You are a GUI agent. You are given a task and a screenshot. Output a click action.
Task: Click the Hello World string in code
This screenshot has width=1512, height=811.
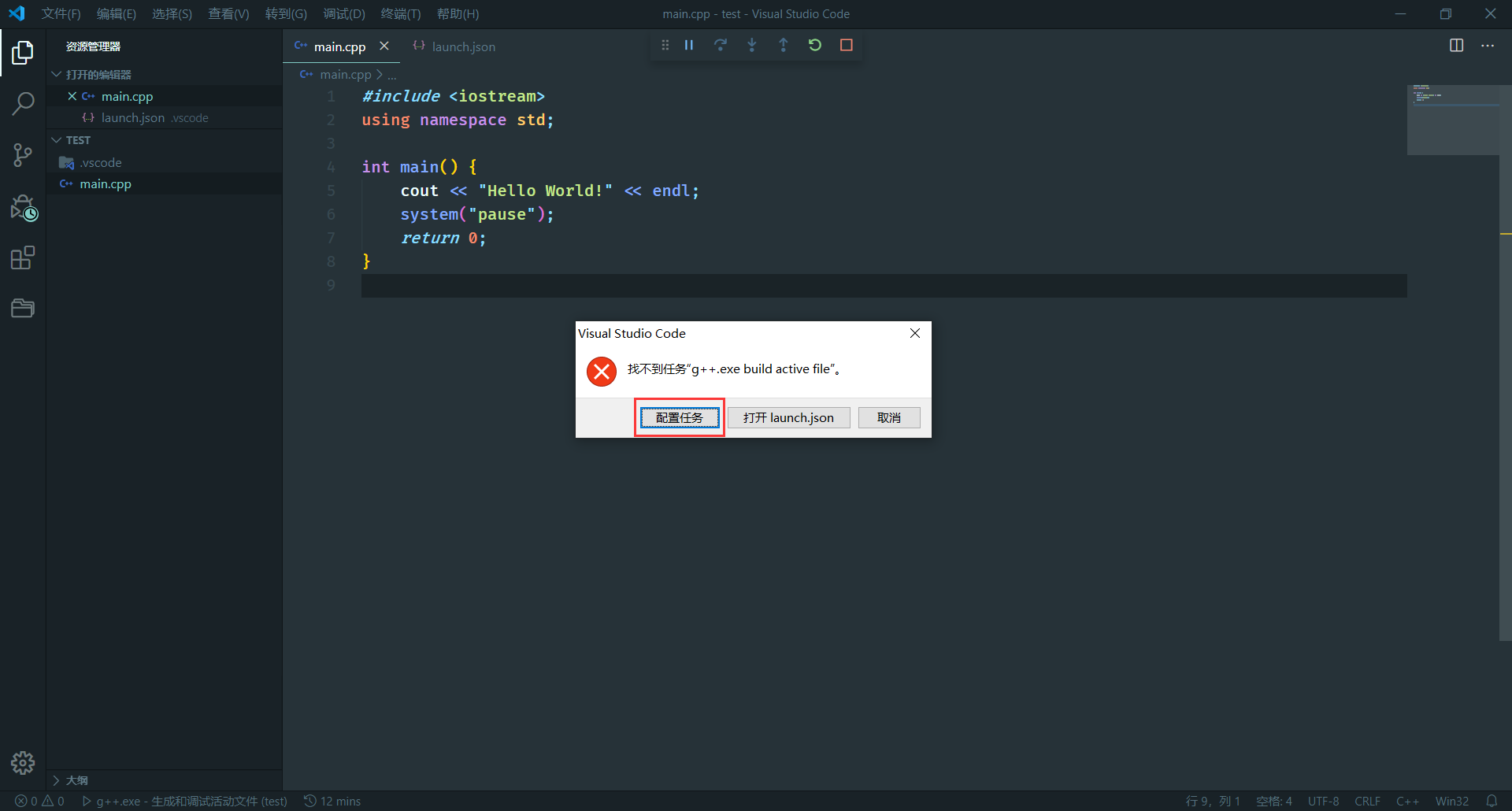coord(545,191)
